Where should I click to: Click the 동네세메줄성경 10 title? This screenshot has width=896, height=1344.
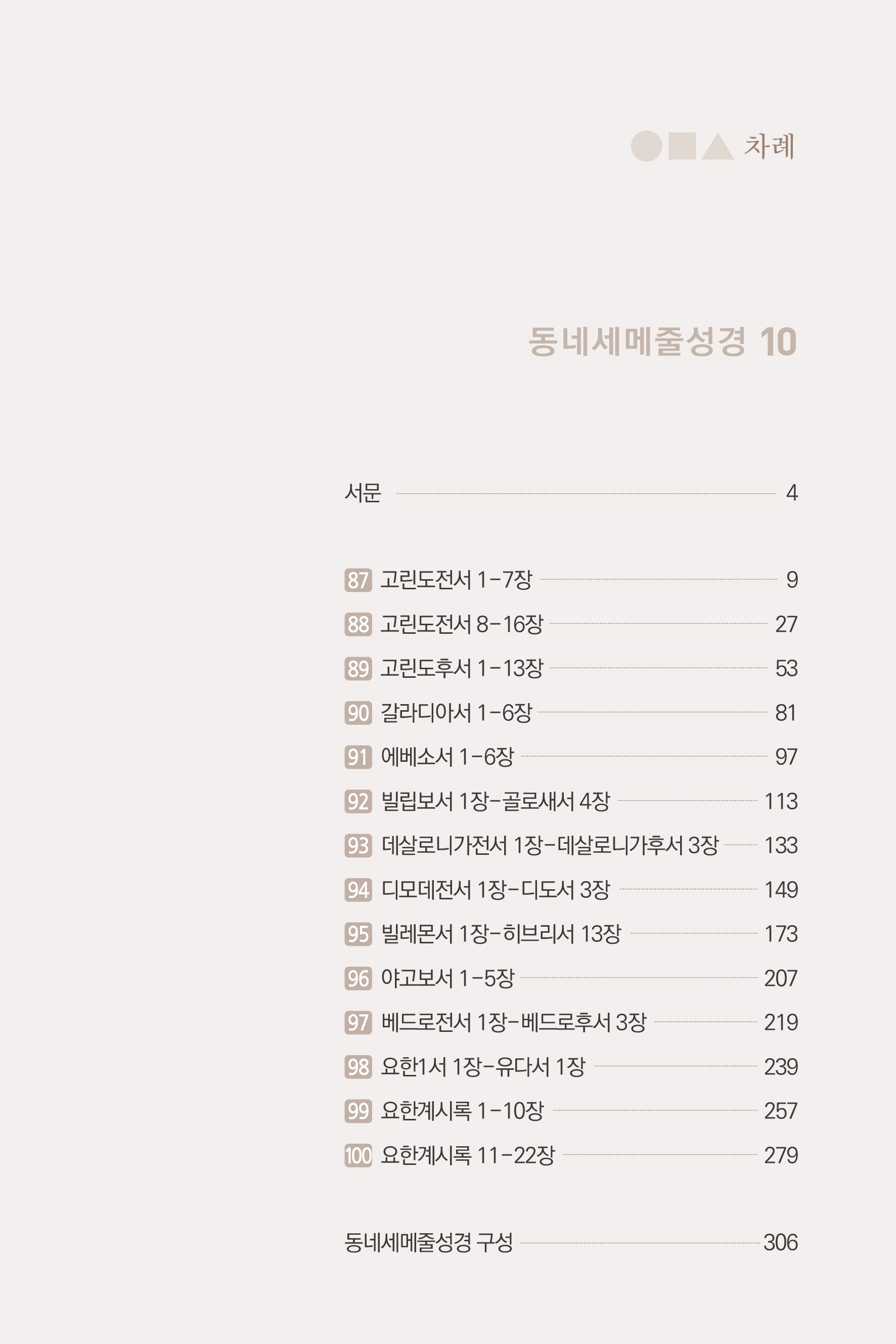click(x=662, y=342)
